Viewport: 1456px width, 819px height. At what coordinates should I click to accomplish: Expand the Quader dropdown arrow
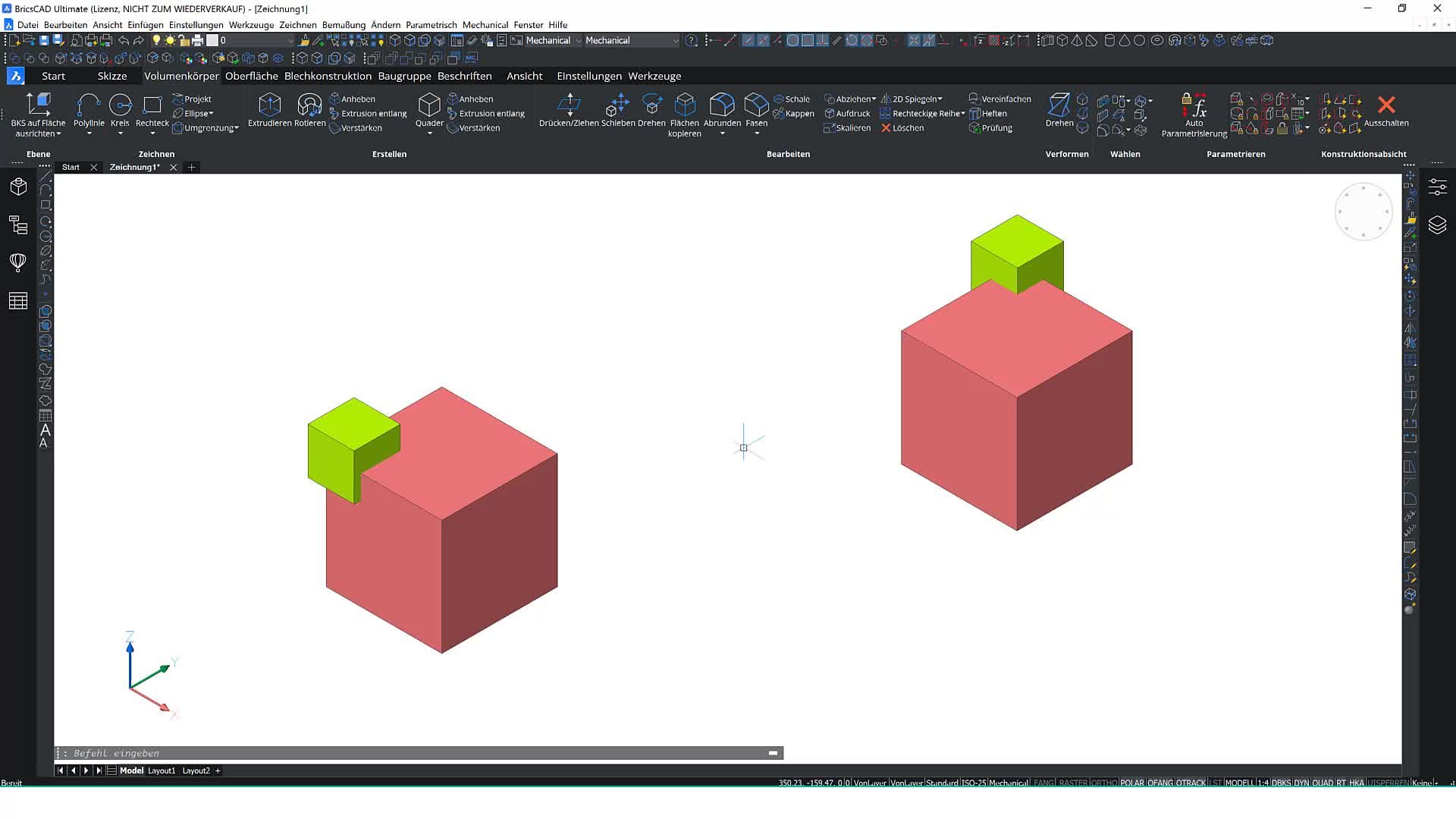(429, 133)
